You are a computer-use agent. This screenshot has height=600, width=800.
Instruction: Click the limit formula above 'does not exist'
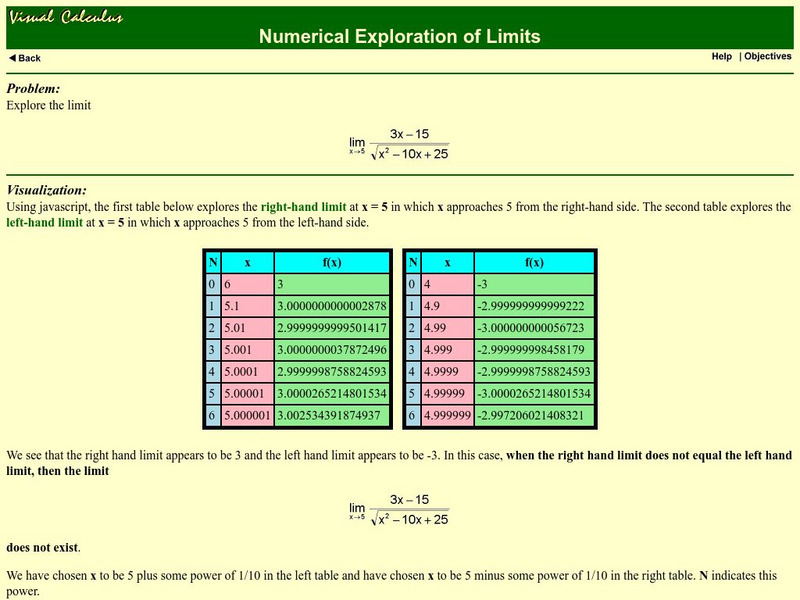pyautogui.click(x=399, y=510)
